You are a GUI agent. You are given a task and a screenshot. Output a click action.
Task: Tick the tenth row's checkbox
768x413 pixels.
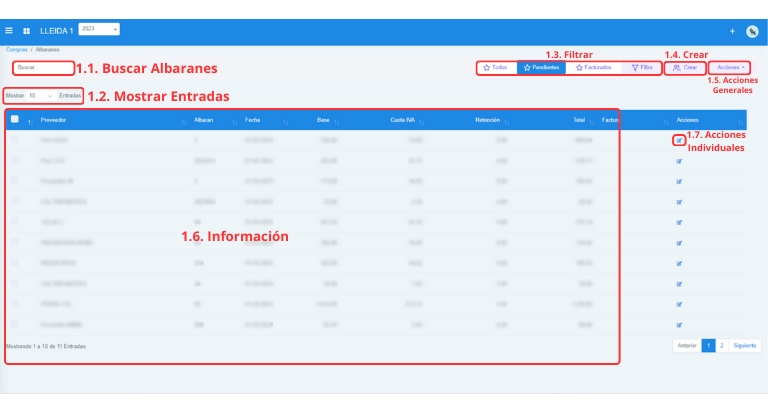click(15, 324)
